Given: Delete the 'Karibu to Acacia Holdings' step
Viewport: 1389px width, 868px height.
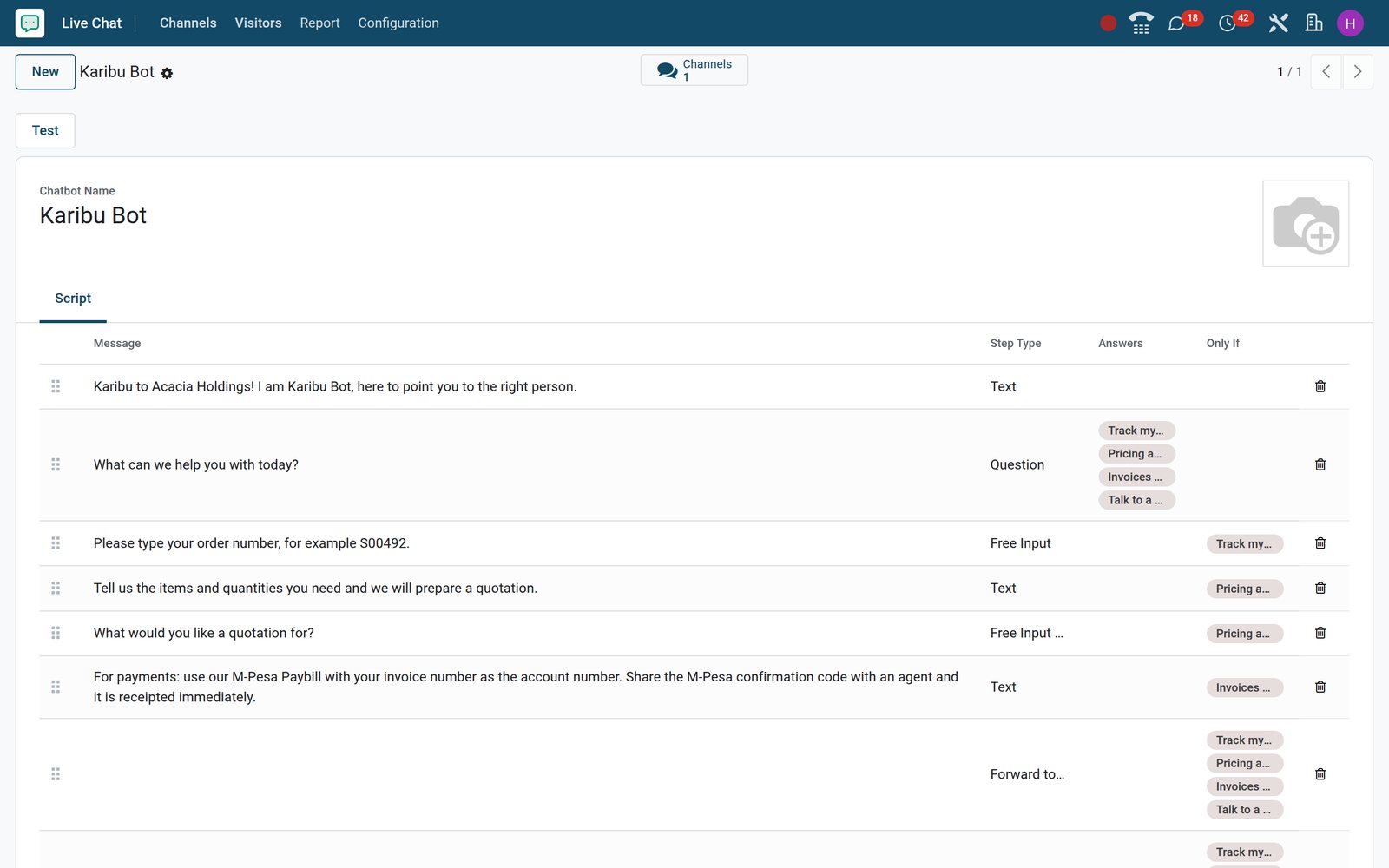Looking at the screenshot, I should coord(1320,386).
